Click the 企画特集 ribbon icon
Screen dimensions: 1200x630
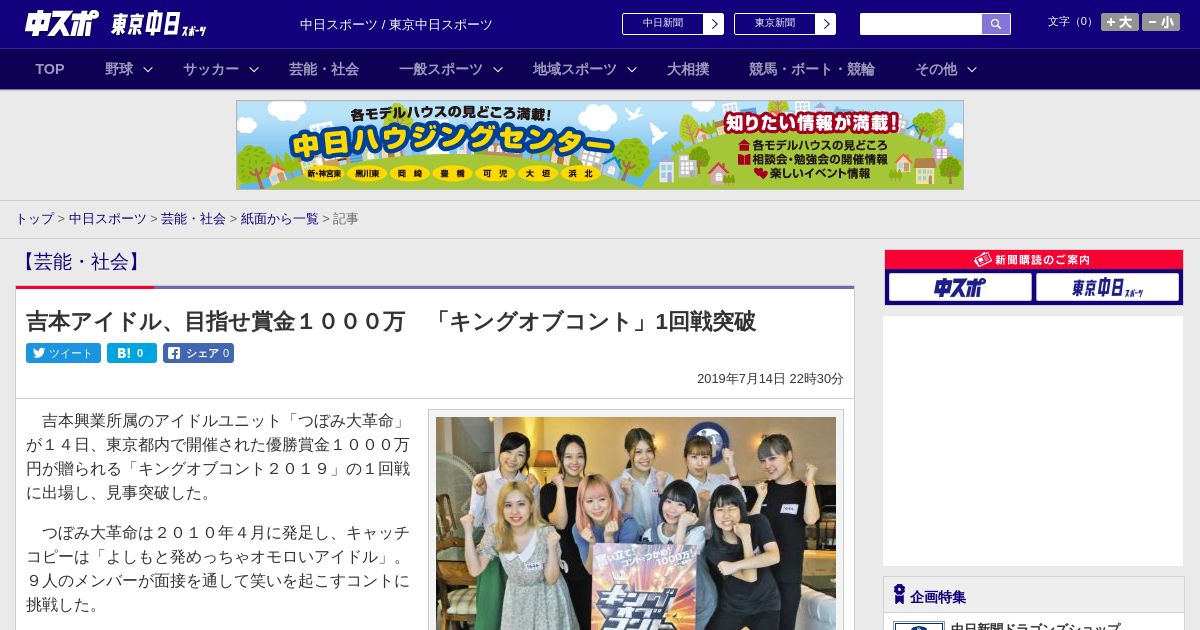pos(899,595)
